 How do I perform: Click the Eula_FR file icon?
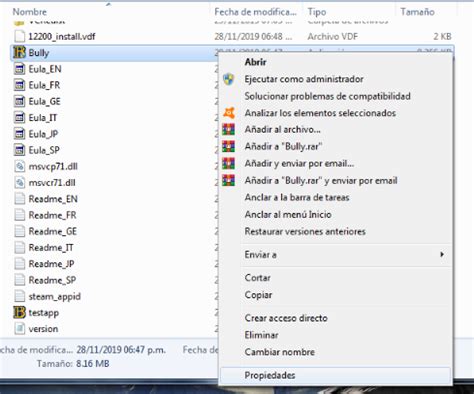click(20, 85)
